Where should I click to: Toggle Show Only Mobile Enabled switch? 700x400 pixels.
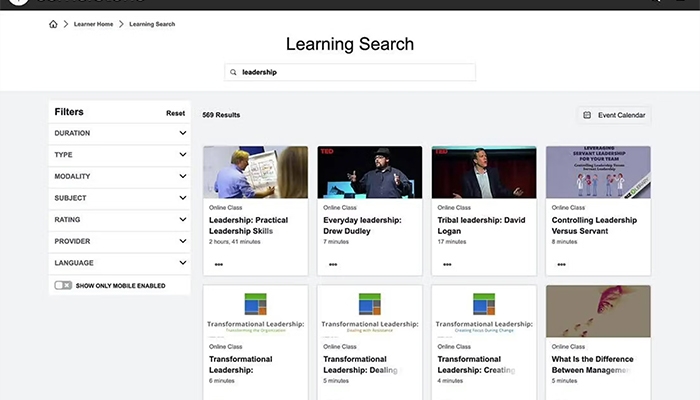point(63,285)
